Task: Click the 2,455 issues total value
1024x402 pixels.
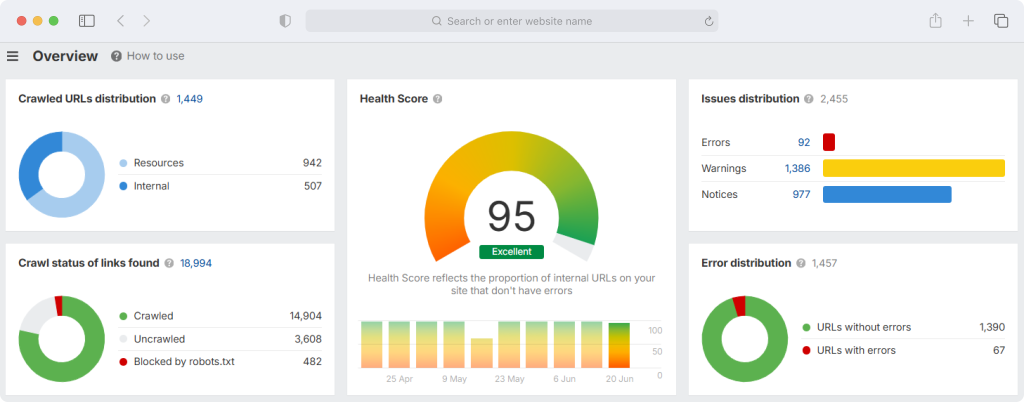Action: pos(834,99)
